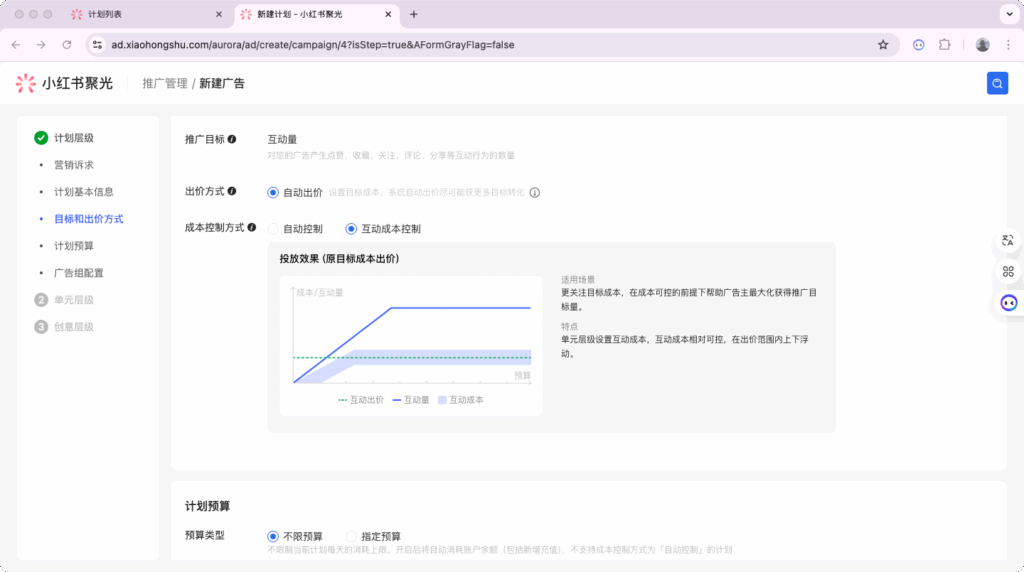
Task: Expand the tab search dropdown arrow
Action: coord(1010,14)
